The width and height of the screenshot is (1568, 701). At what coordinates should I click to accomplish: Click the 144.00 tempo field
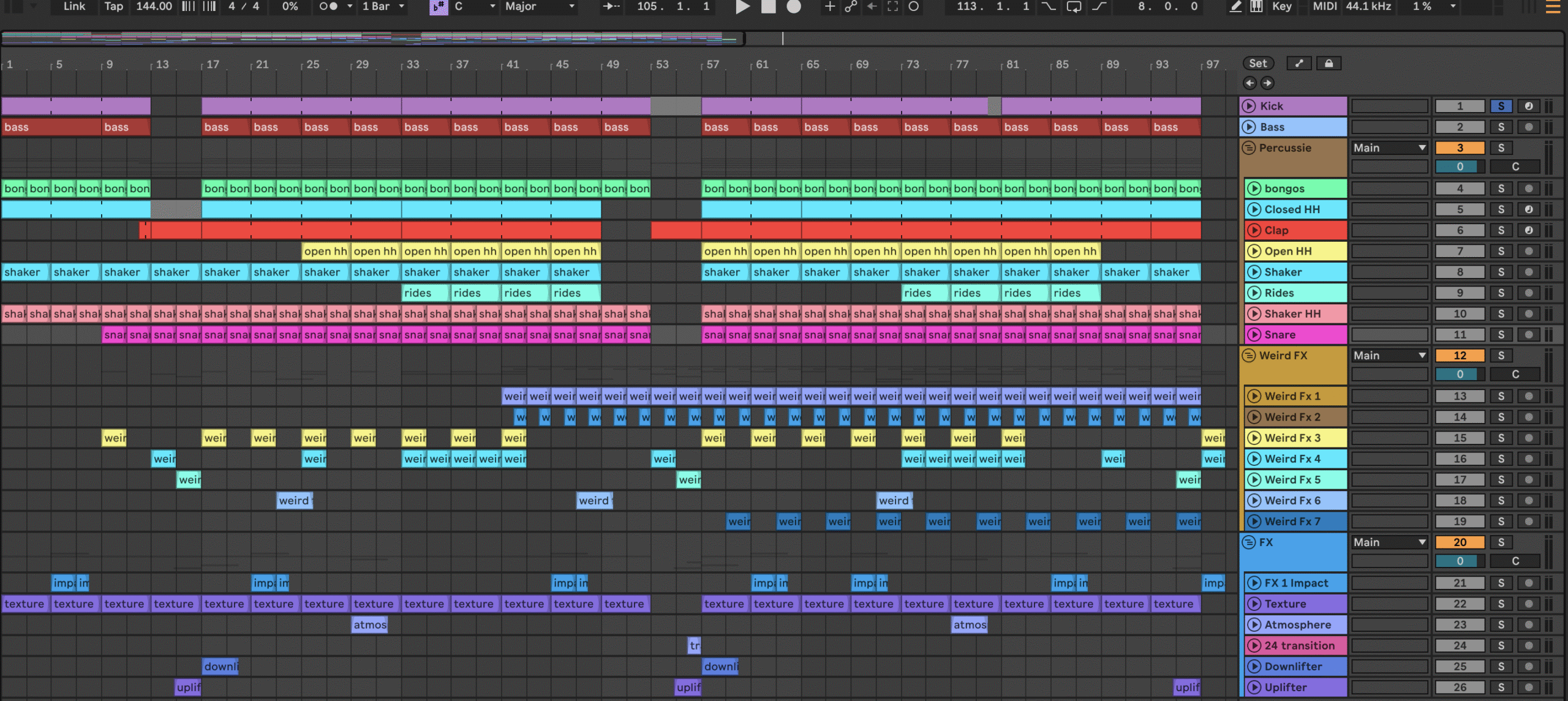coord(154,7)
